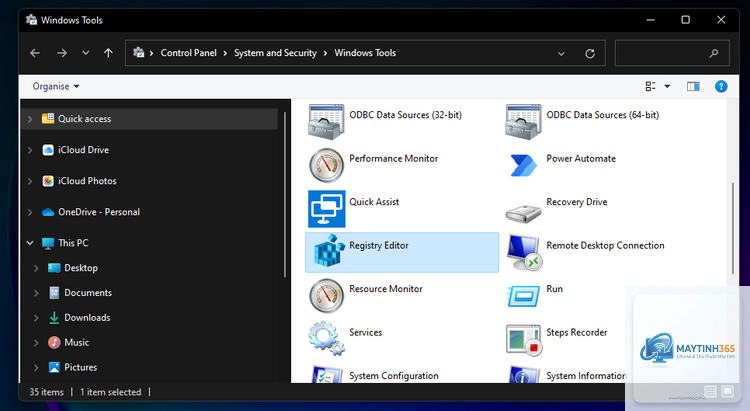Navigate to System and Security breadcrumb
This screenshot has height=411, width=750.
275,53
